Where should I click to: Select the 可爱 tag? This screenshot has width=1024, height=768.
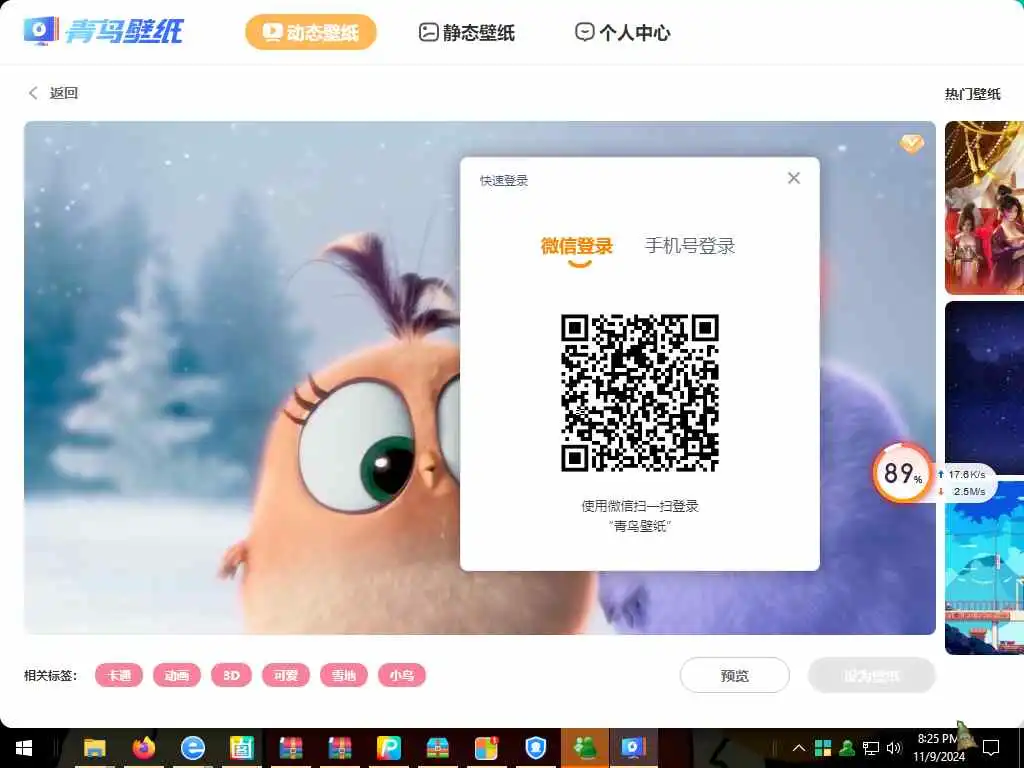coord(285,675)
